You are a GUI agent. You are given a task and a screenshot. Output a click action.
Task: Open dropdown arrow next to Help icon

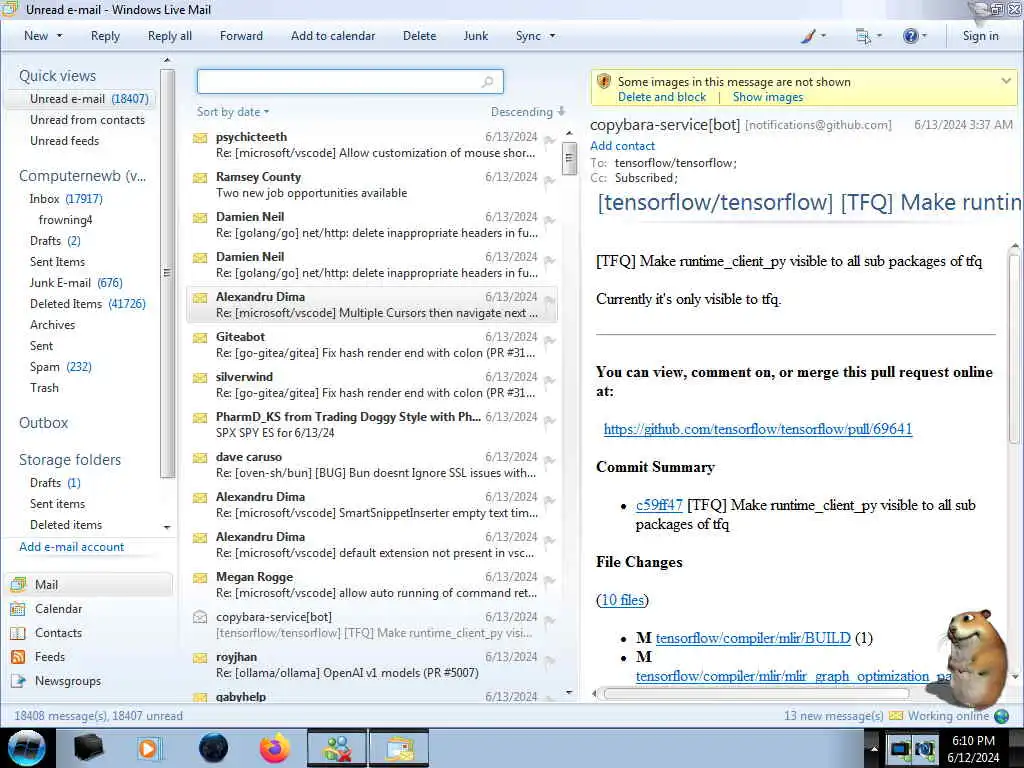click(924, 36)
